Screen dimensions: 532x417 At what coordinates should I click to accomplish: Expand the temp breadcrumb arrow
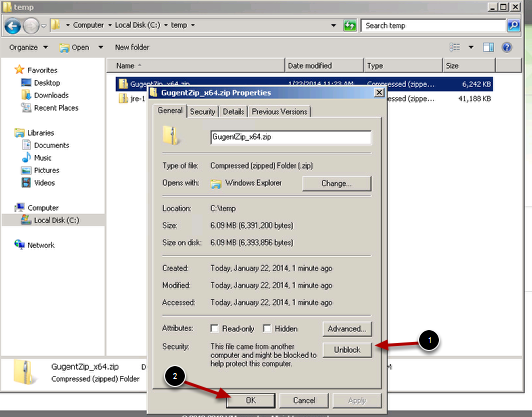click(193, 25)
